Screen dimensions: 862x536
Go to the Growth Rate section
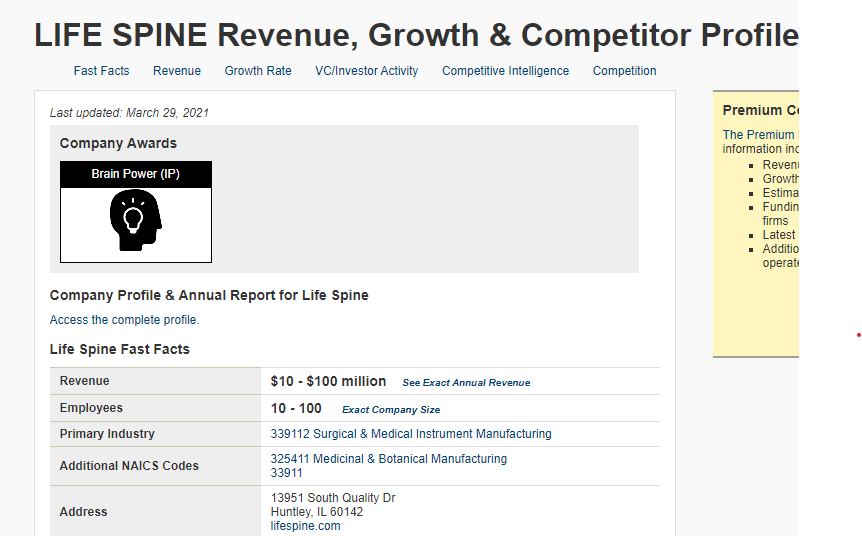pos(258,71)
